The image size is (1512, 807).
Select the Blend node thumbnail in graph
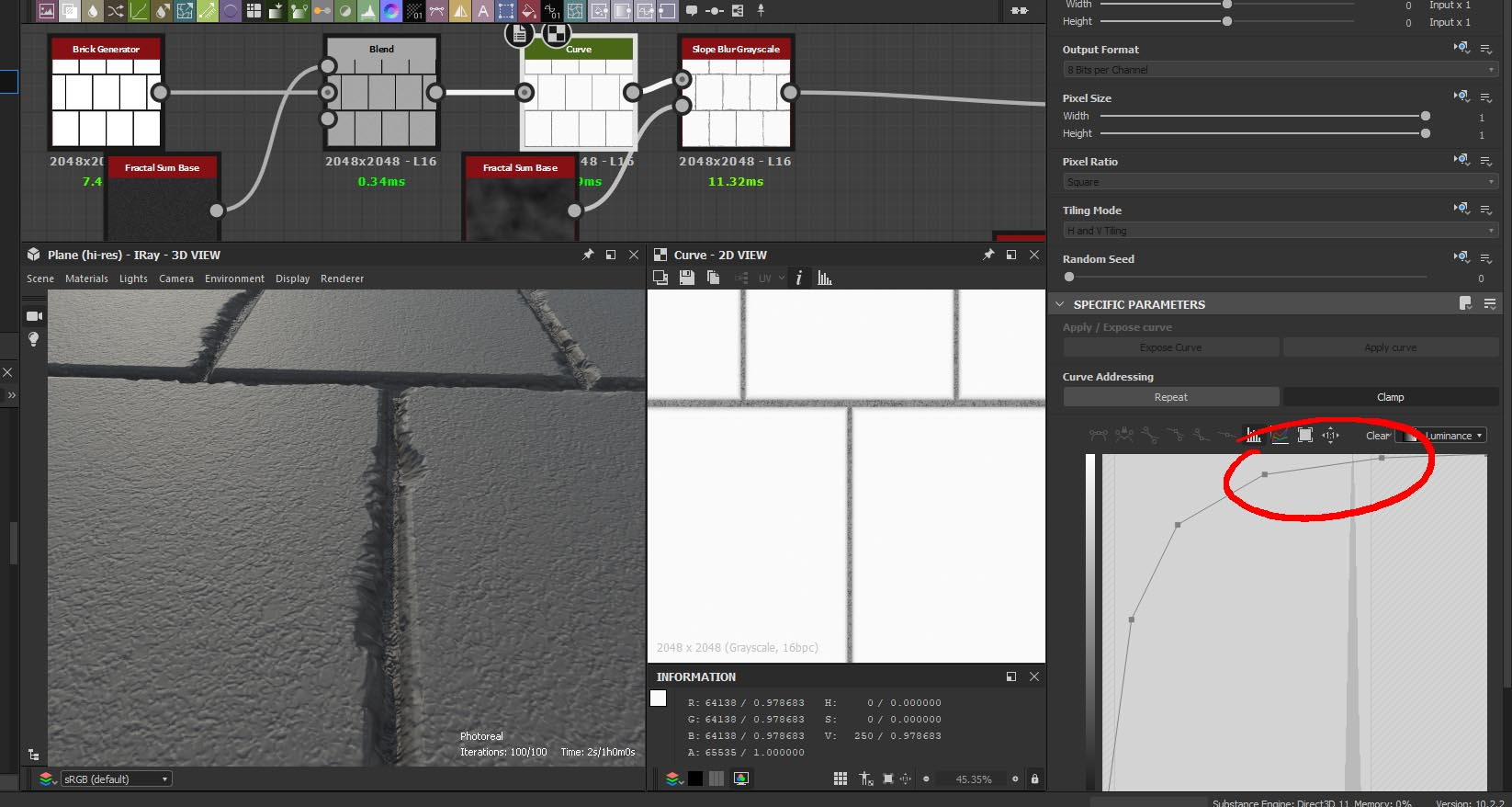(x=381, y=102)
